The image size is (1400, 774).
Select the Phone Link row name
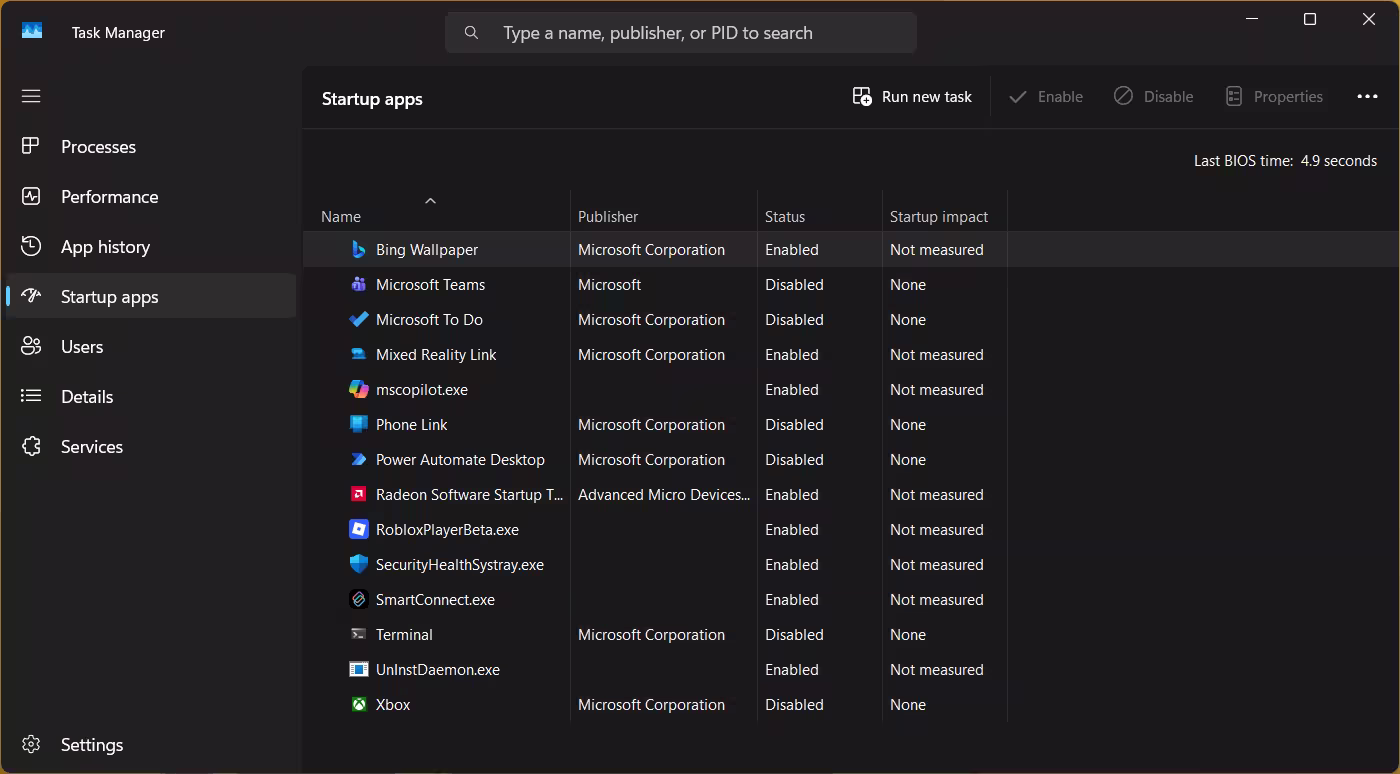click(x=412, y=425)
